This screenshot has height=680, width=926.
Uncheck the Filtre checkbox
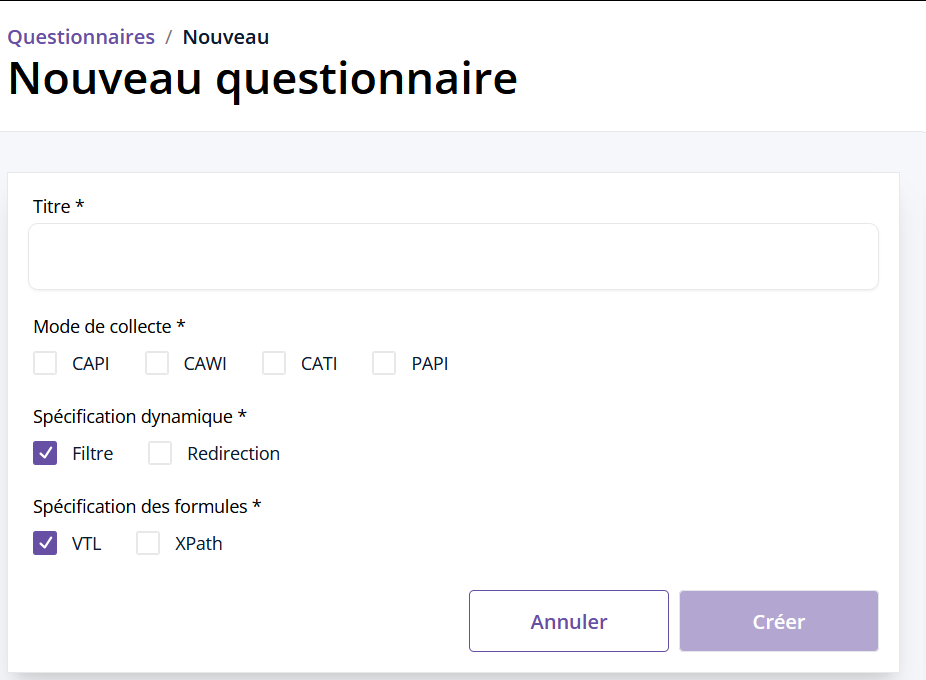coord(45,453)
